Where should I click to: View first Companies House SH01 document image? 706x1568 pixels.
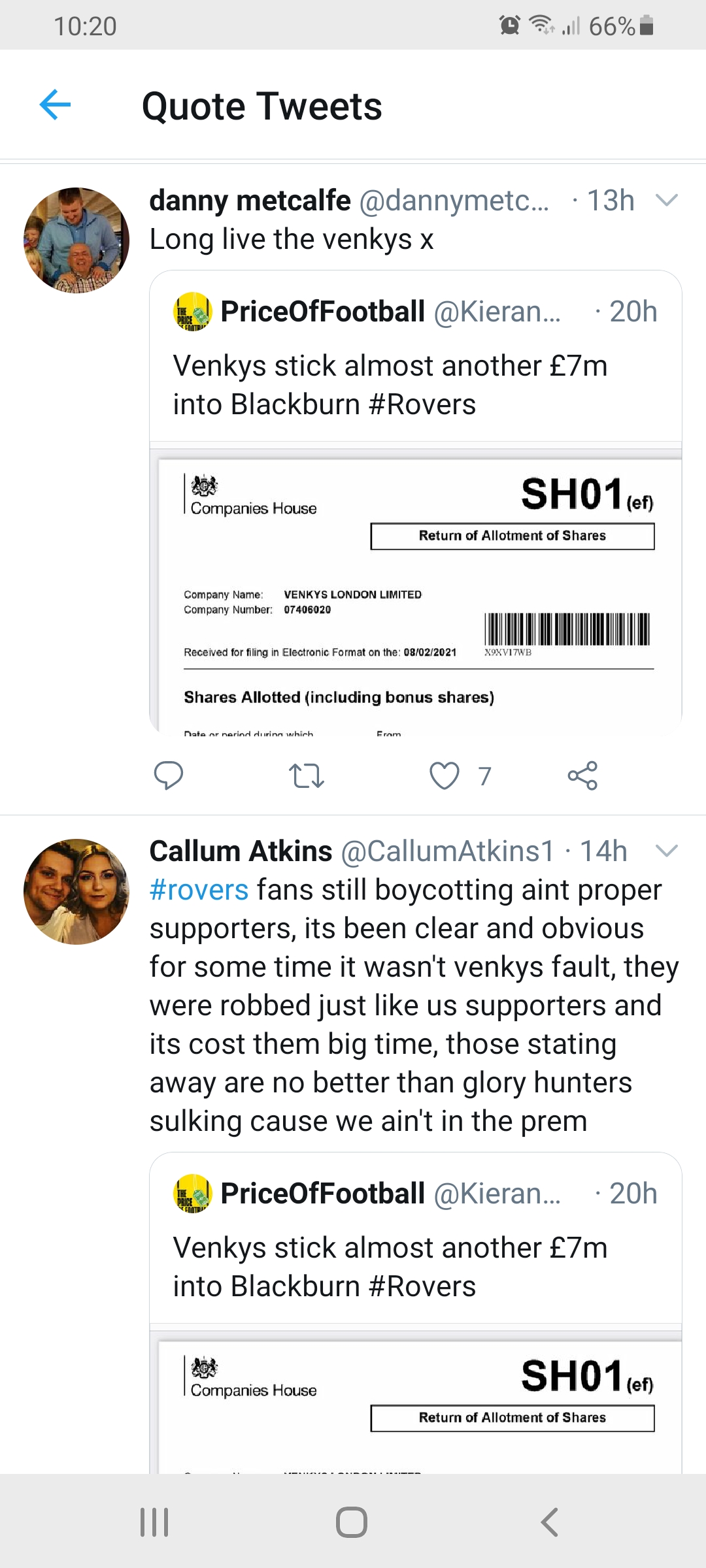(418, 595)
